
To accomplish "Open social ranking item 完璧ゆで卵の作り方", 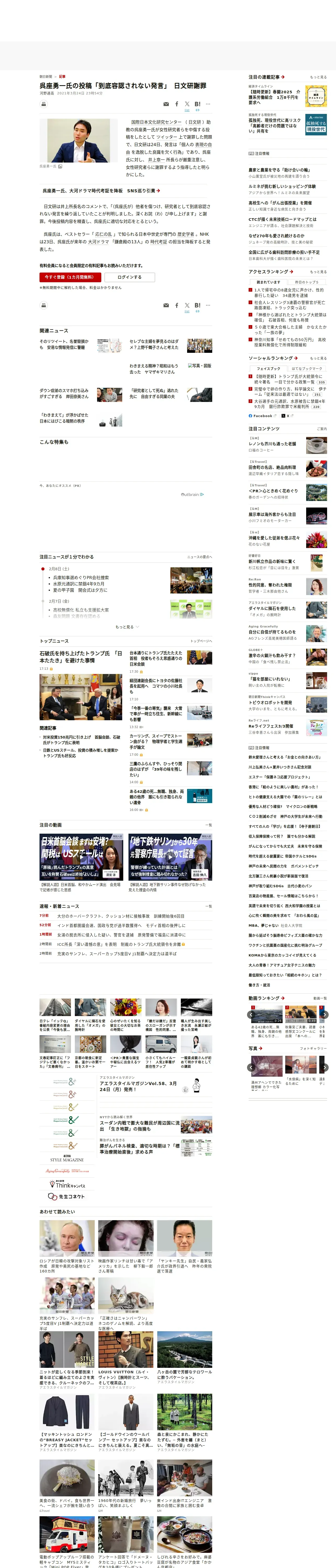I will click(x=290, y=391).
